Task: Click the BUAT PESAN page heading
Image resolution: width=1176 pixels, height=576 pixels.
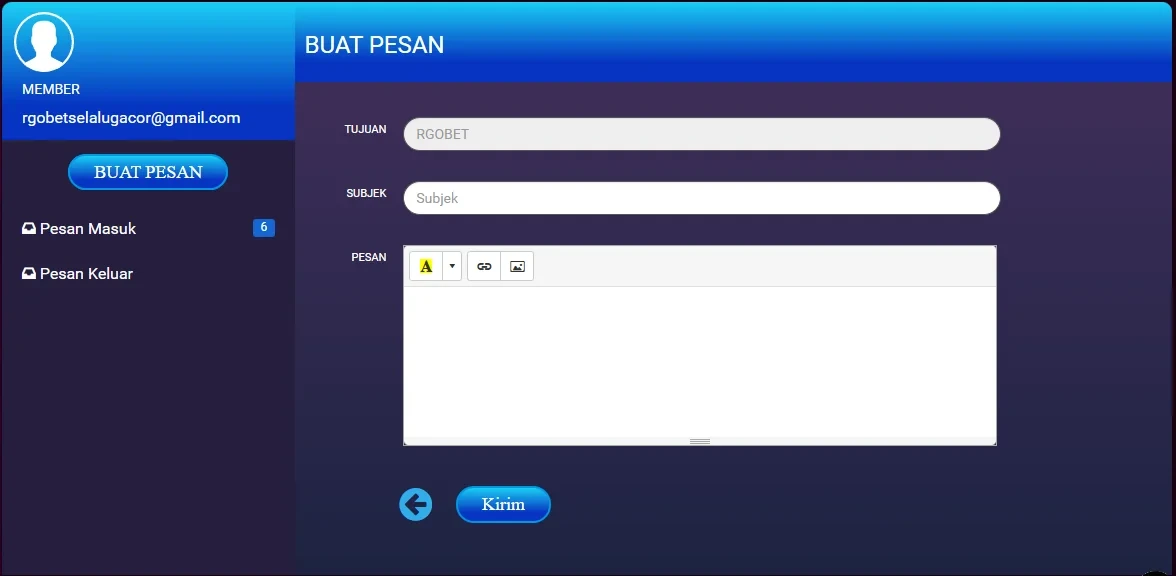Action: 374,45
